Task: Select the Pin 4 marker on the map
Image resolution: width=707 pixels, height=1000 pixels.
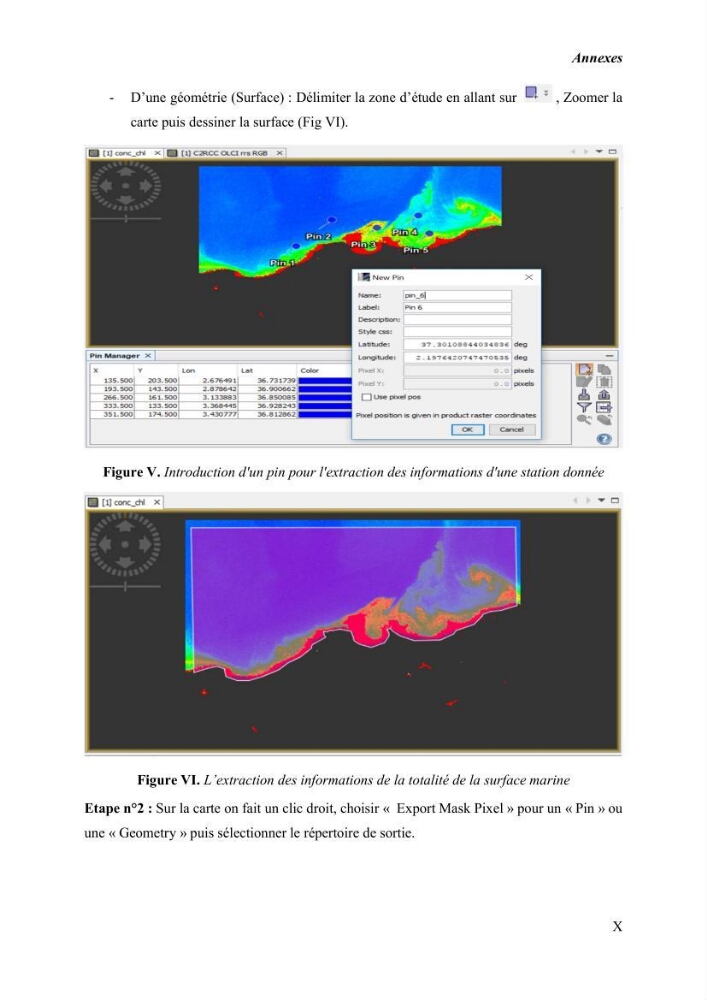Action: point(418,216)
